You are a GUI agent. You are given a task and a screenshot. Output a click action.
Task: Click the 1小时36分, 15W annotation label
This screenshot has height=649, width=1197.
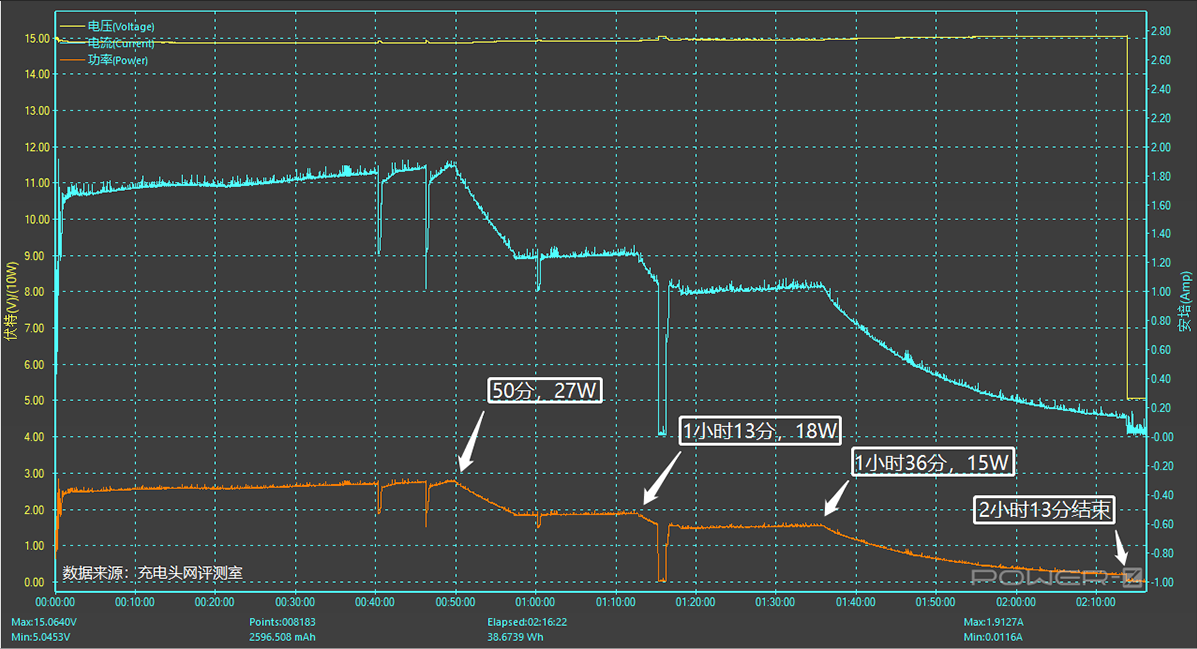pyautogui.click(x=933, y=463)
